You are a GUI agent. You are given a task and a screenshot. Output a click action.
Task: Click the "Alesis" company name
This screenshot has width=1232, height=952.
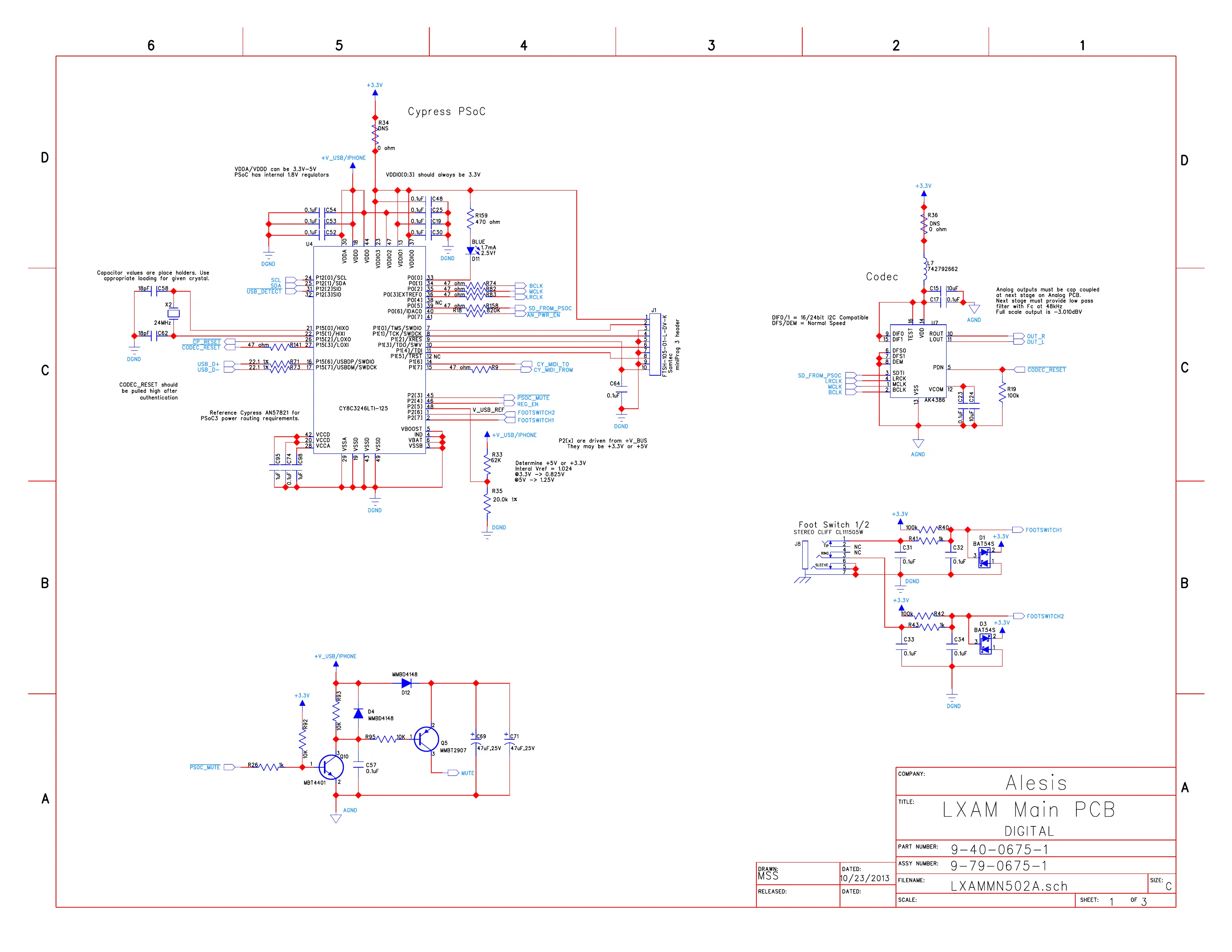click(1036, 783)
